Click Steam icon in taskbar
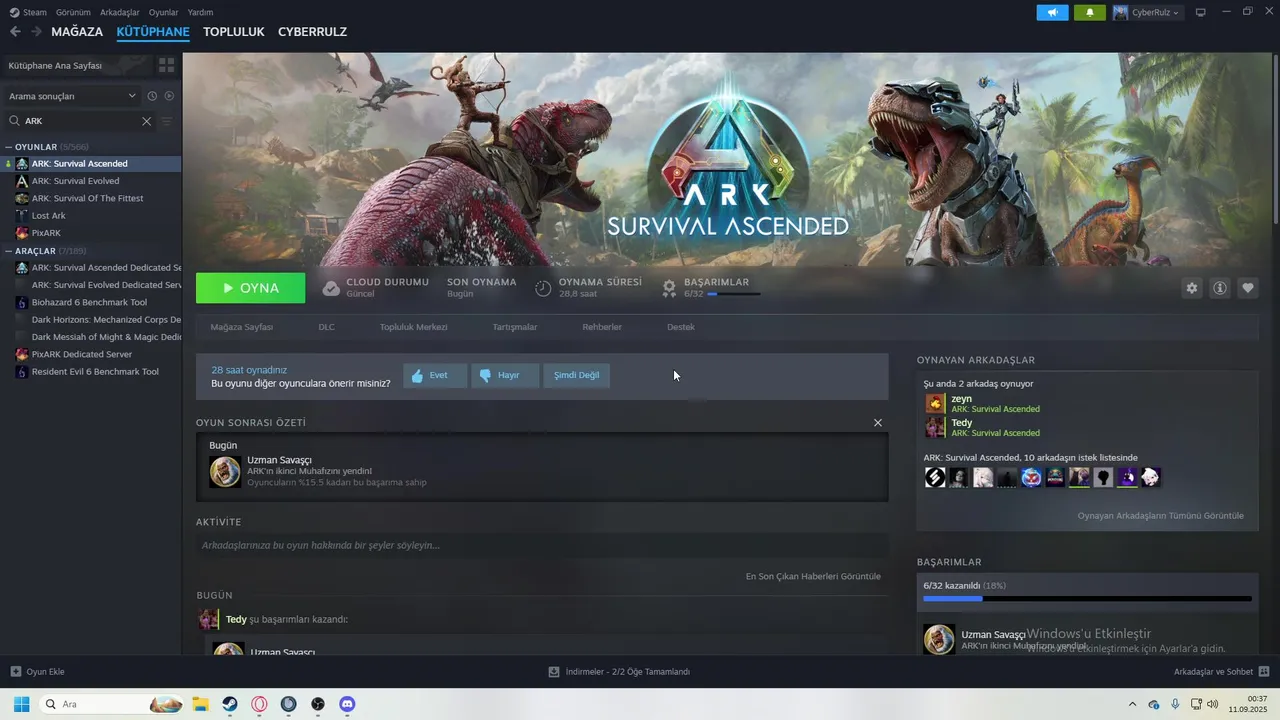Screen dimensions: 1280x720 click(230, 704)
